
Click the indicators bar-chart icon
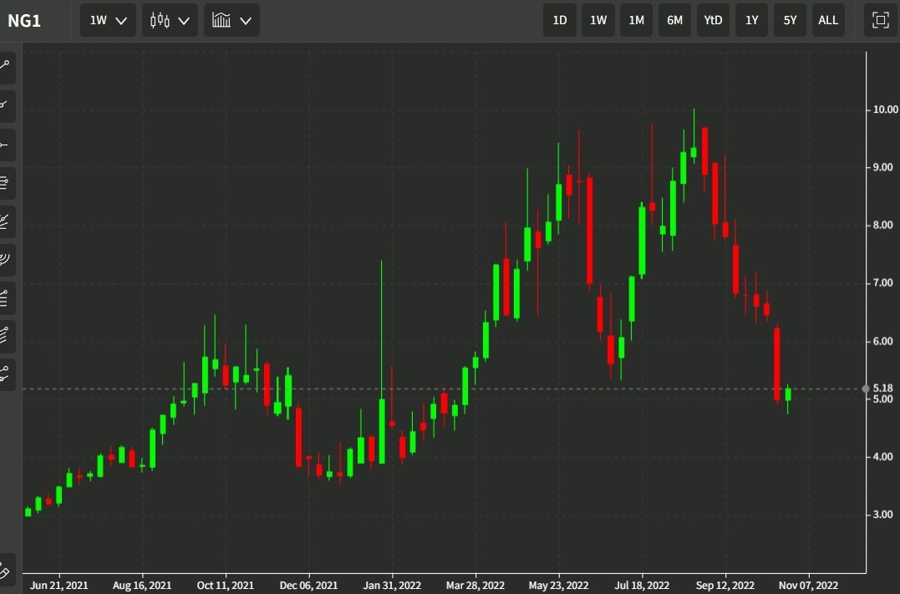pos(222,21)
